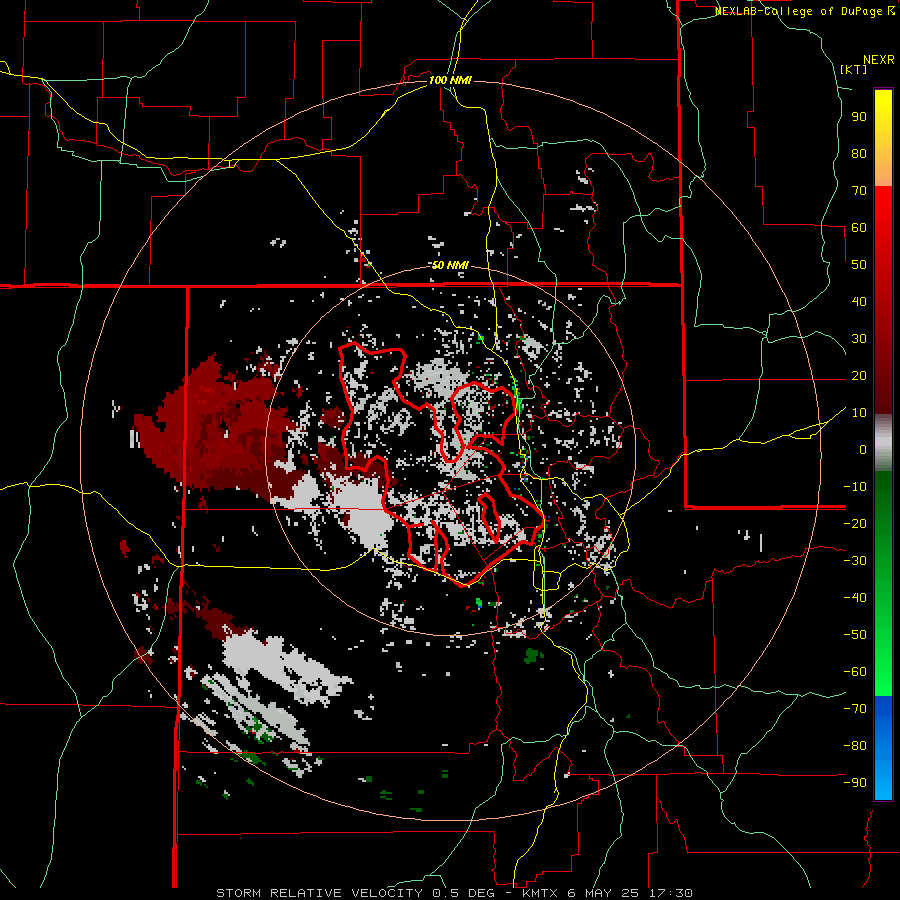Click the 60 value on velocity scale
900x900 pixels.
pos(859,227)
